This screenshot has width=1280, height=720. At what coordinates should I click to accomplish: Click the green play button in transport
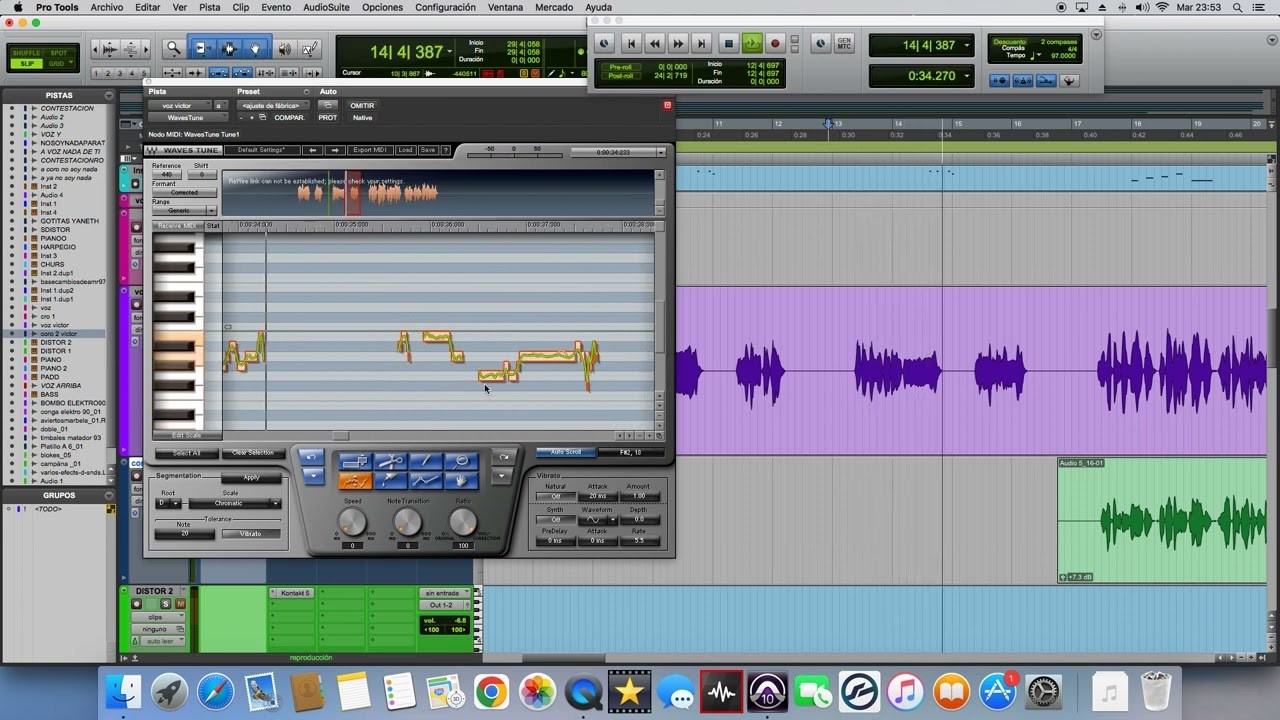pyautogui.click(x=752, y=43)
